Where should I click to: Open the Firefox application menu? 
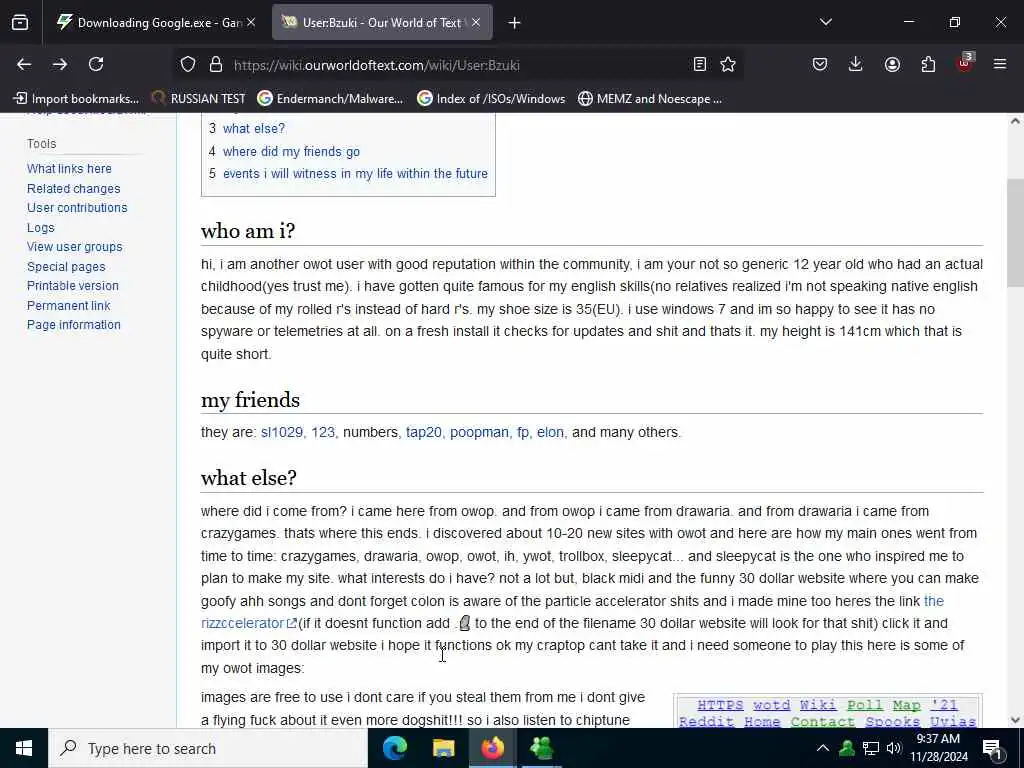(1000, 65)
